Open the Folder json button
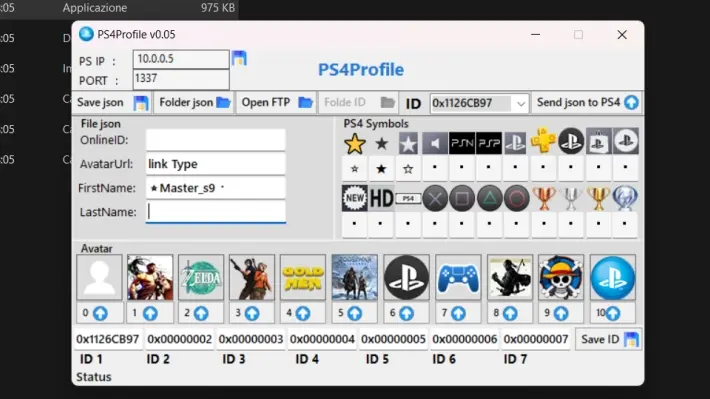Screen dimensions: 710x399 tap(194, 103)
